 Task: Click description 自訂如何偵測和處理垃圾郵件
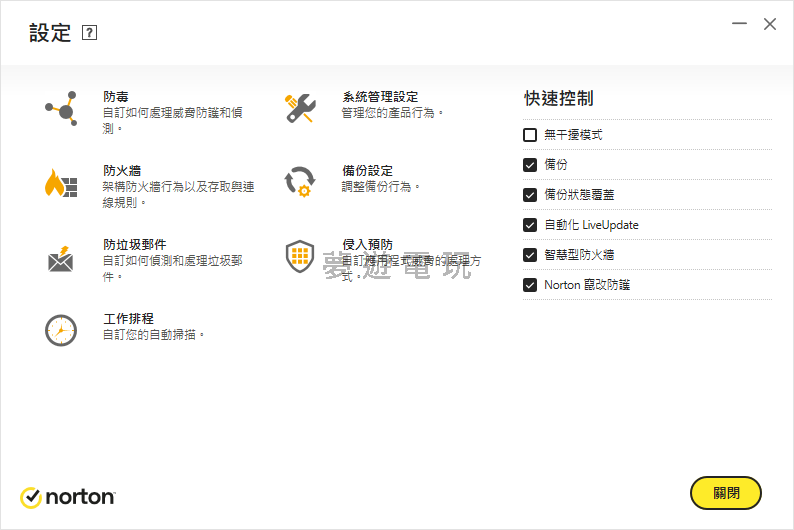pyautogui.click(x=173, y=268)
